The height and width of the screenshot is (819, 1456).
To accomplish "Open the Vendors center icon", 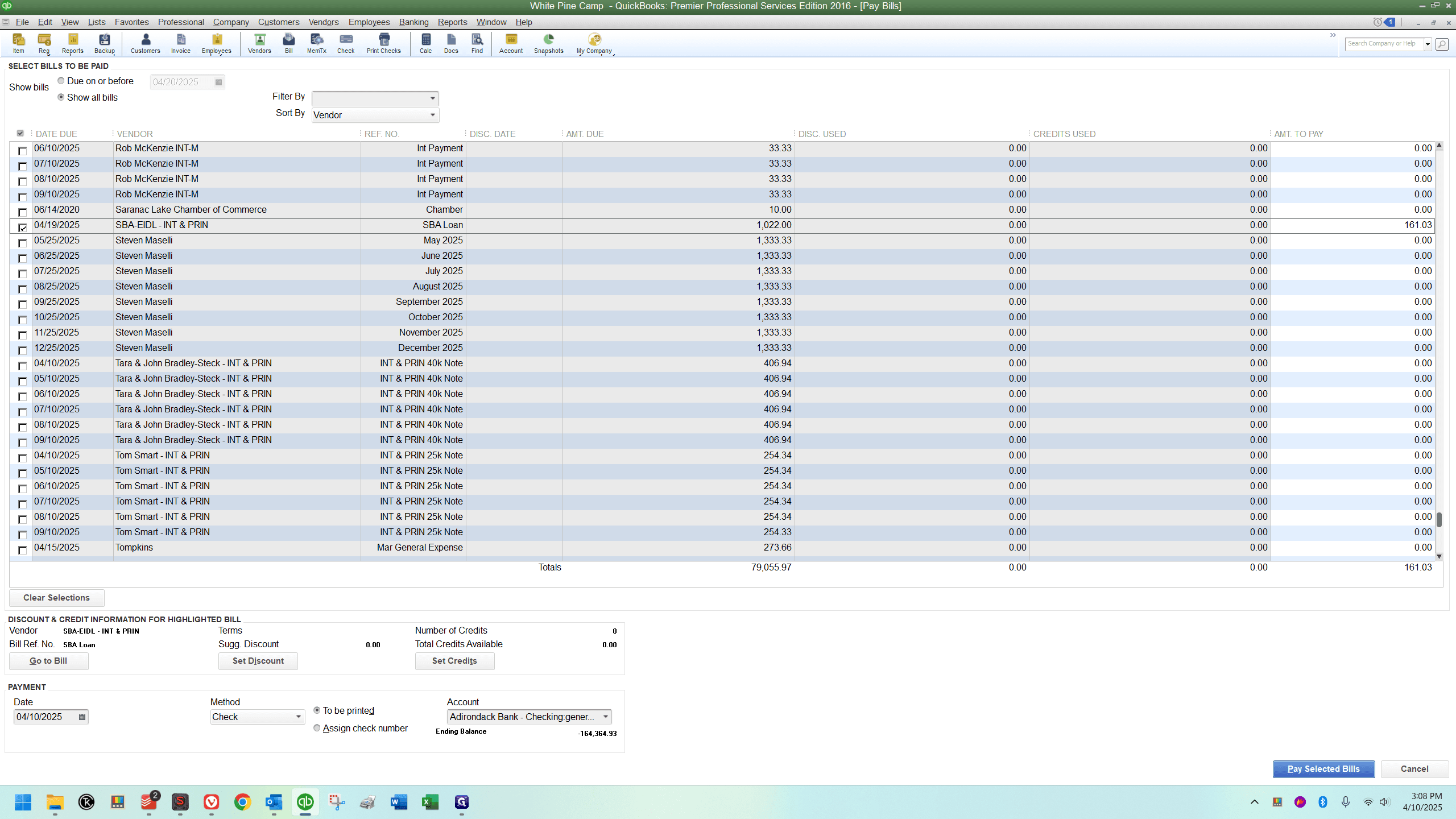I will (x=259, y=43).
